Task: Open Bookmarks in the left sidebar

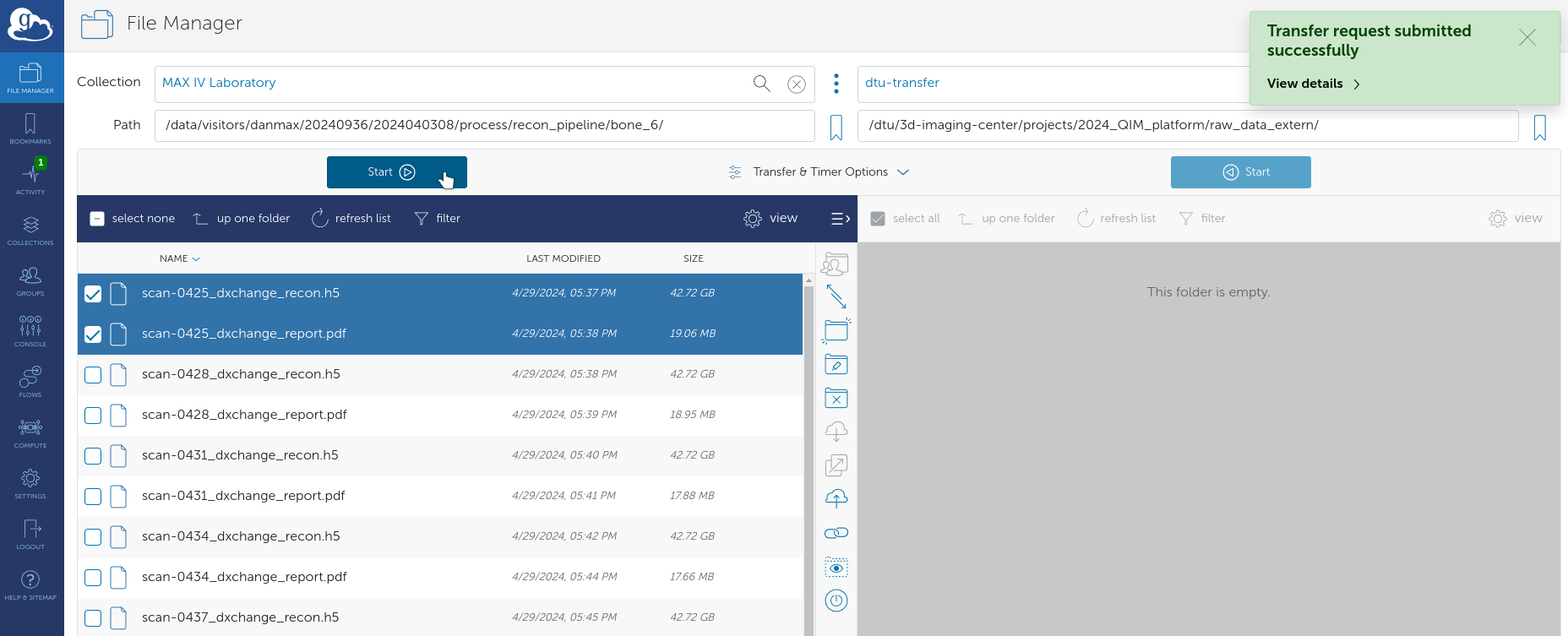Action: 31,128
